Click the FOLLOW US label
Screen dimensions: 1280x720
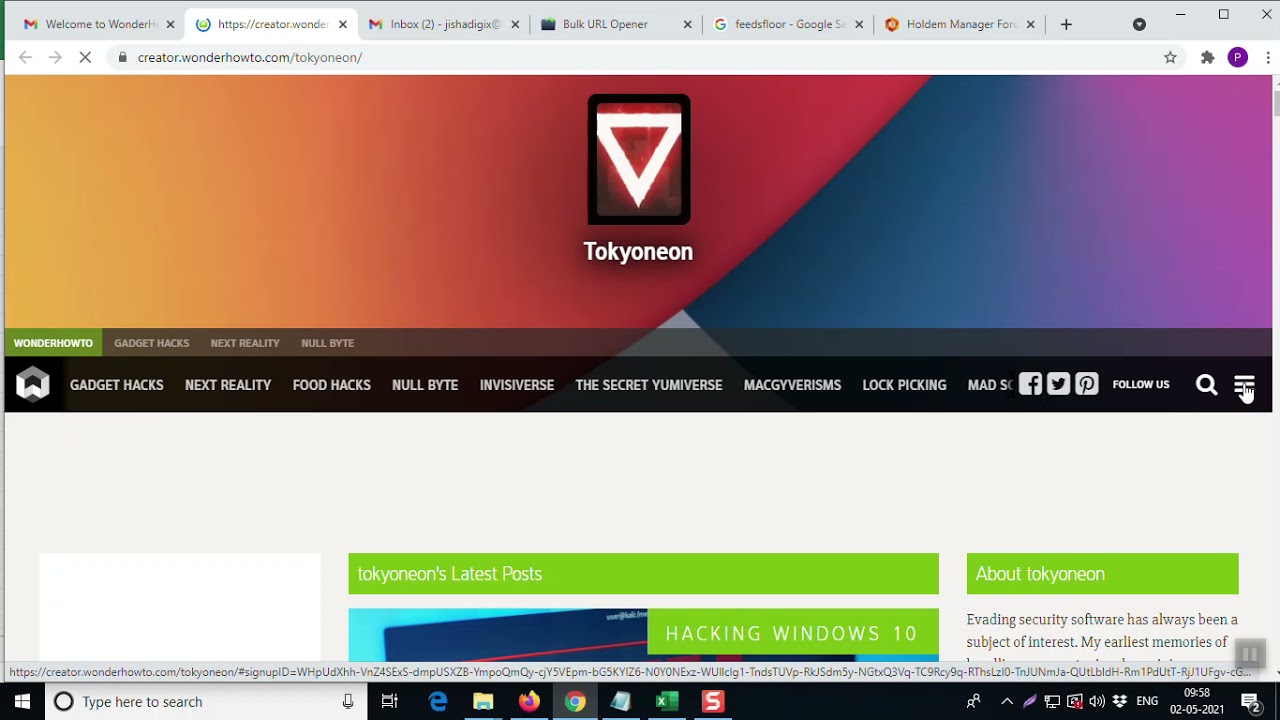point(1141,384)
